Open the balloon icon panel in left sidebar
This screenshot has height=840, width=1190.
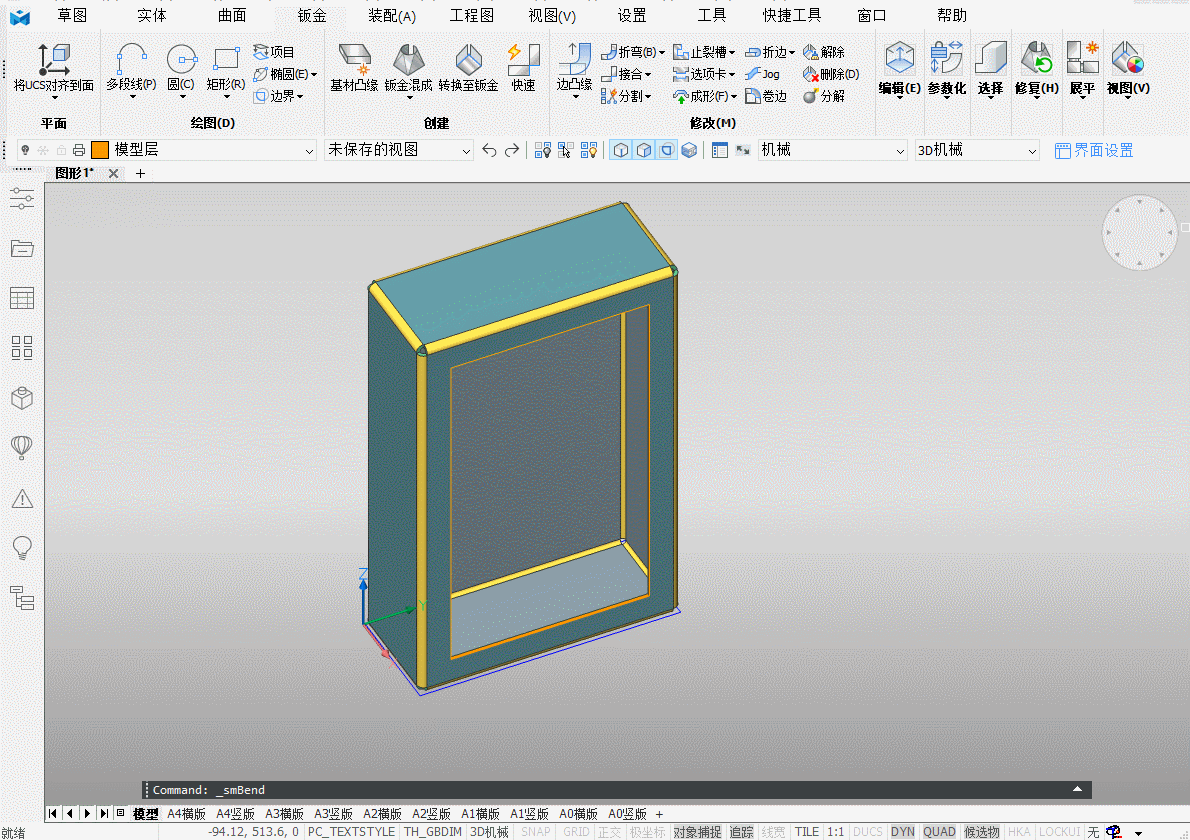(22, 448)
